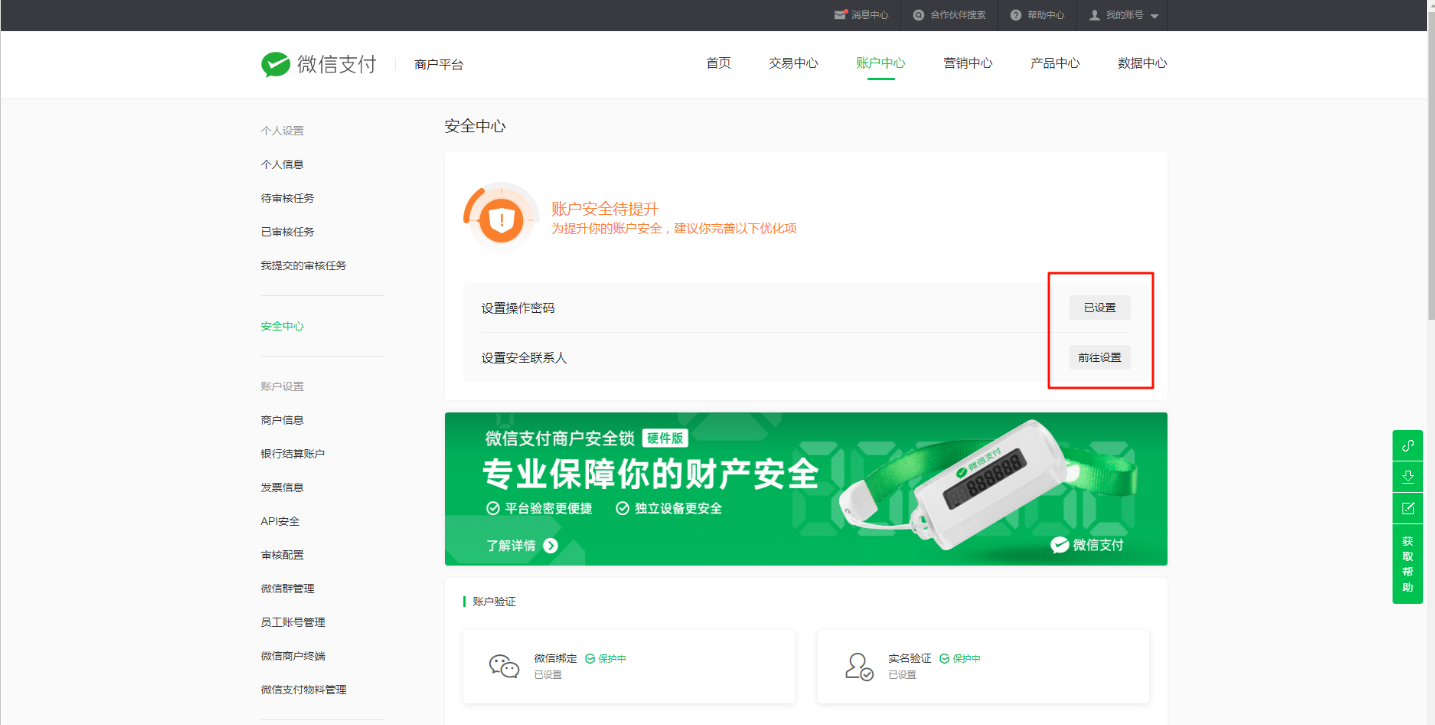The height and width of the screenshot is (725, 1435).
Task: Click the 帮助中心 question mark icon
Action: pos(1016,15)
